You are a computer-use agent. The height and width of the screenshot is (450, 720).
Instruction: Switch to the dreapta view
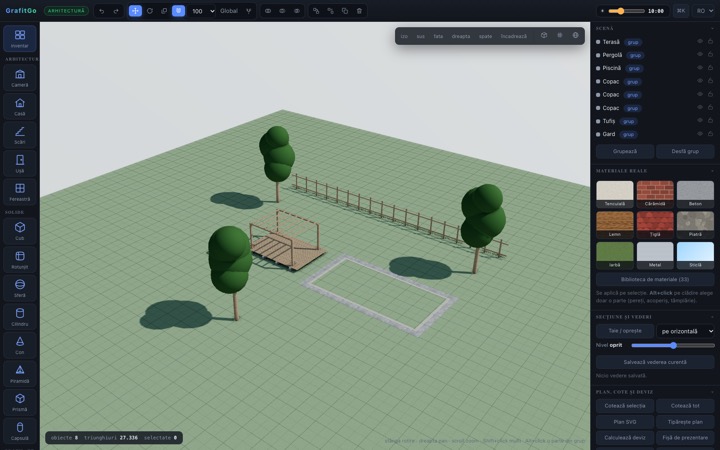(461, 36)
